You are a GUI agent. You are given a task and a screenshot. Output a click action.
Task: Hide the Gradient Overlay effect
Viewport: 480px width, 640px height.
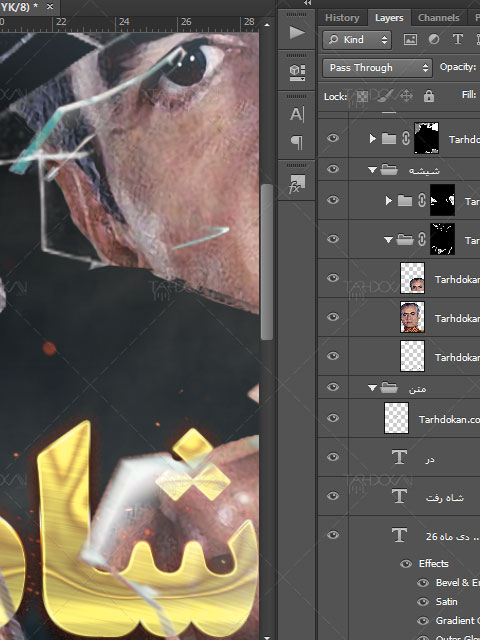point(423,621)
